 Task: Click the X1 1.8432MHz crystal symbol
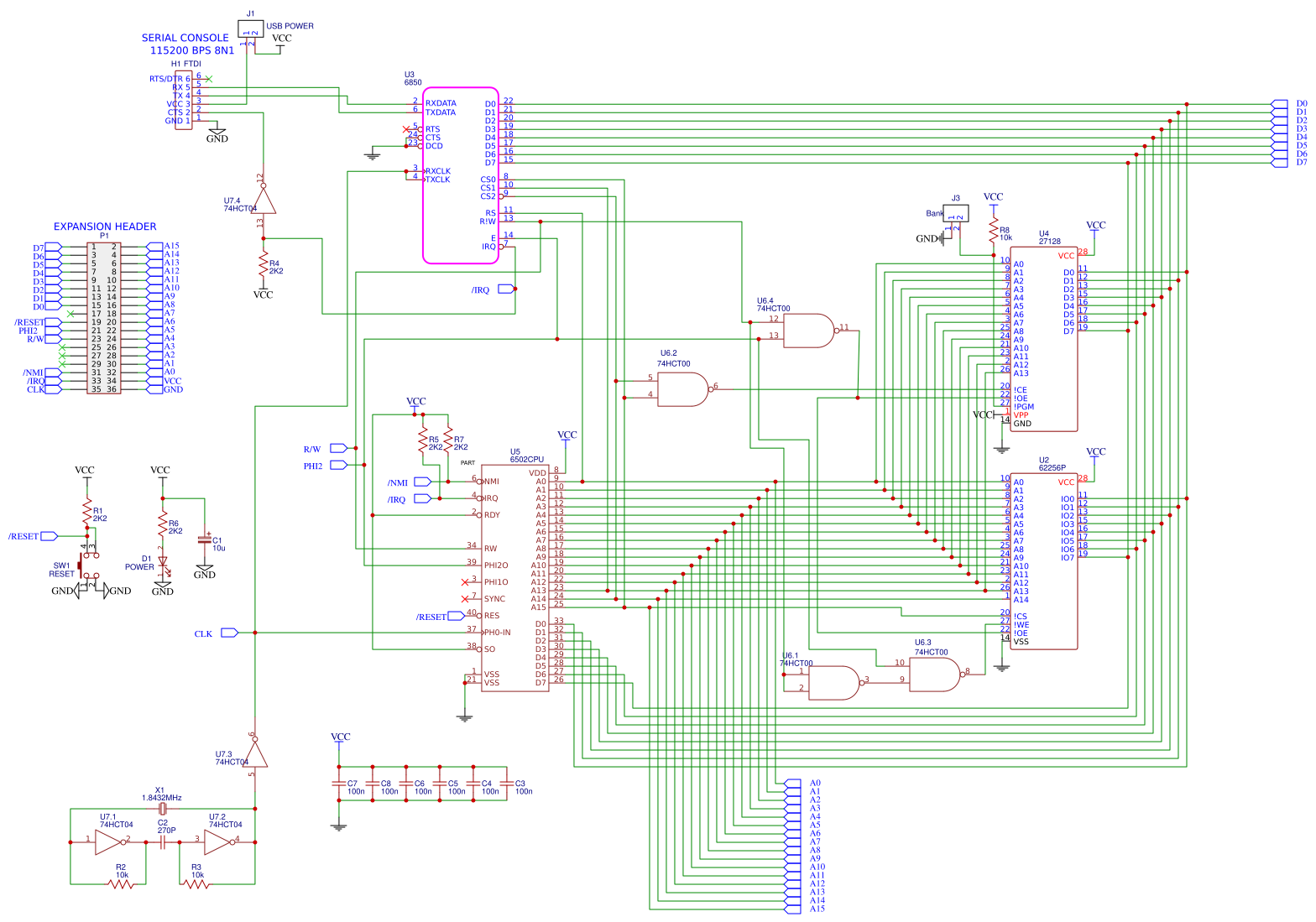click(163, 809)
